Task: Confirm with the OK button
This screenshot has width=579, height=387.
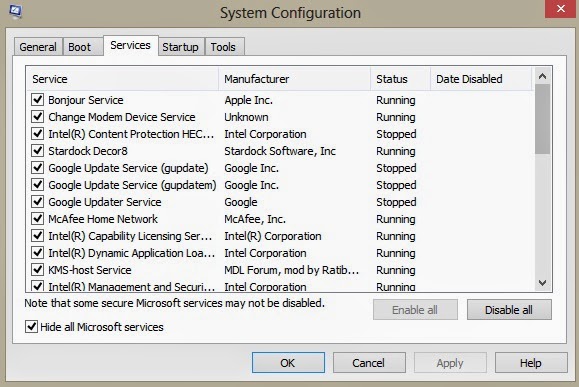Action: (x=288, y=363)
